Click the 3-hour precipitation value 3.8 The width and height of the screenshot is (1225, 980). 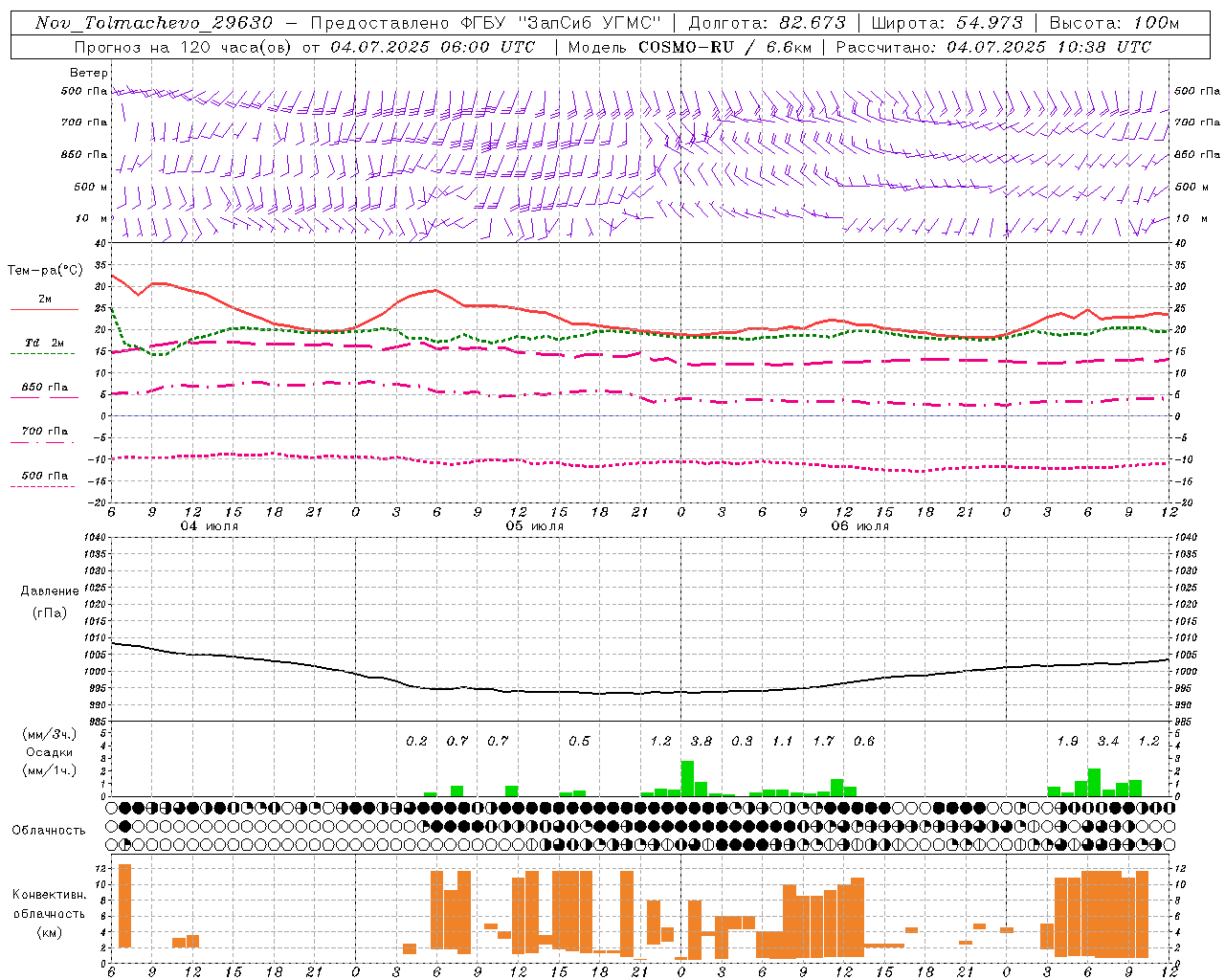(x=701, y=741)
